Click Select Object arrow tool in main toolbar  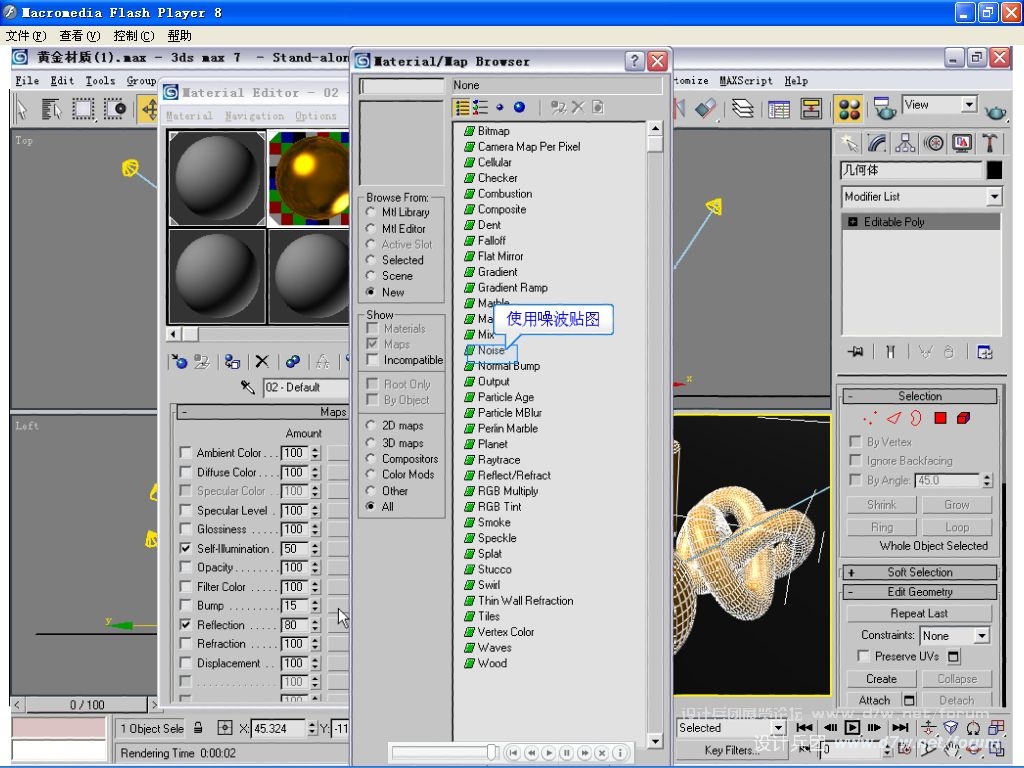pyautogui.click(x=22, y=109)
